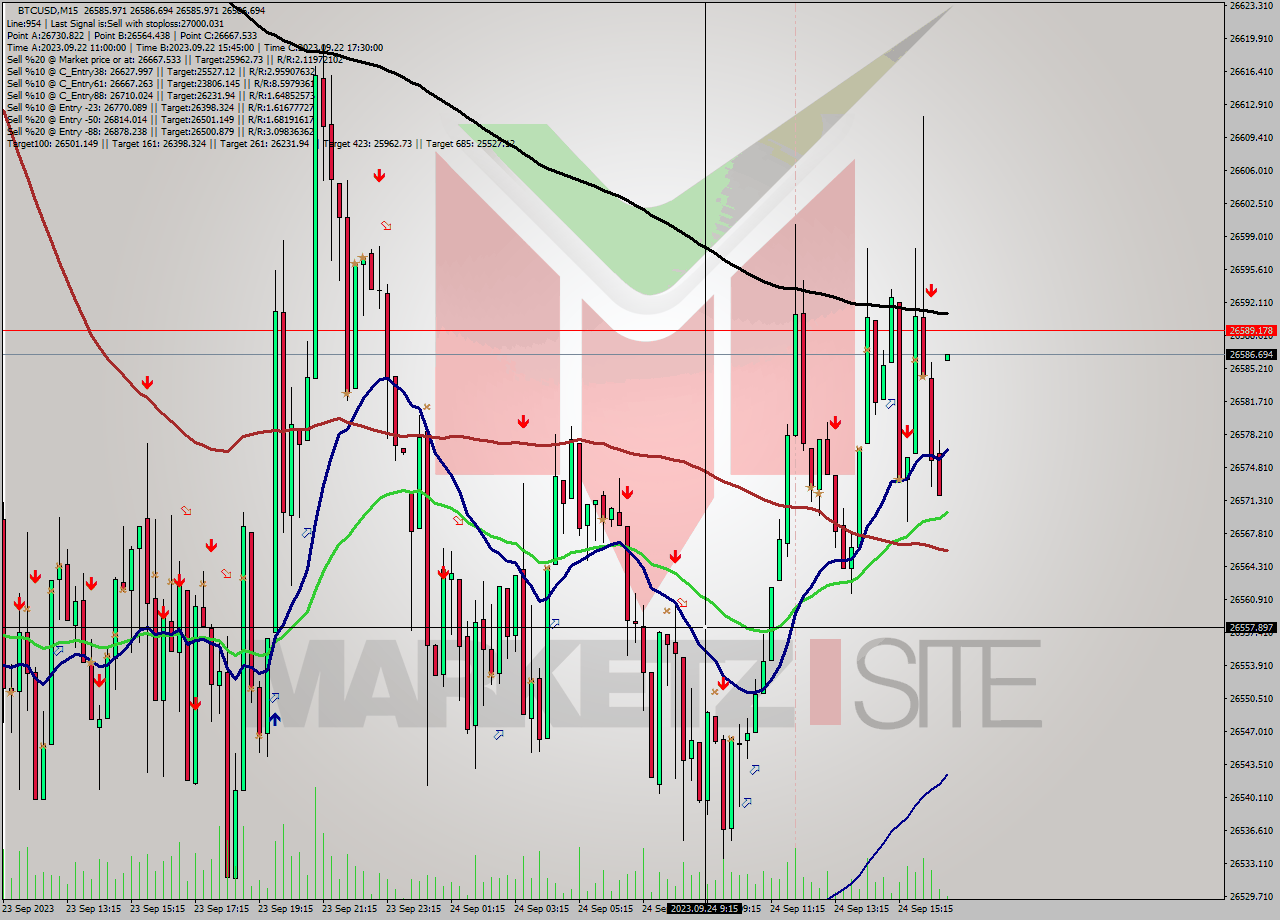The height and width of the screenshot is (920, 1280).
Task: Click the '24 Sep 01:15' time axis label
Action: [477, 909]
